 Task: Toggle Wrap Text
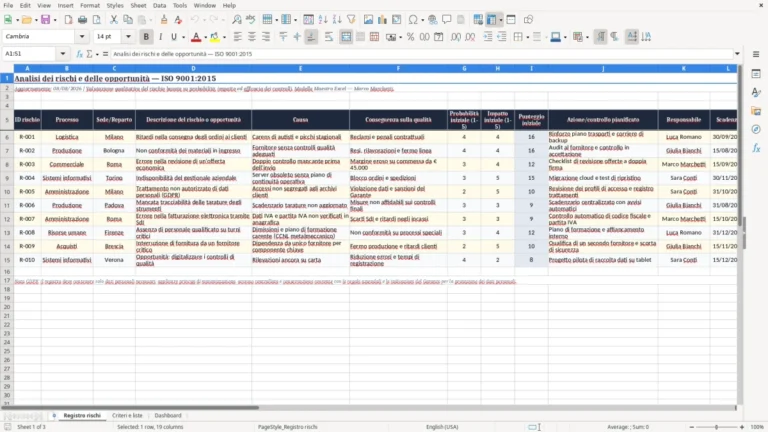coord(329,37)
